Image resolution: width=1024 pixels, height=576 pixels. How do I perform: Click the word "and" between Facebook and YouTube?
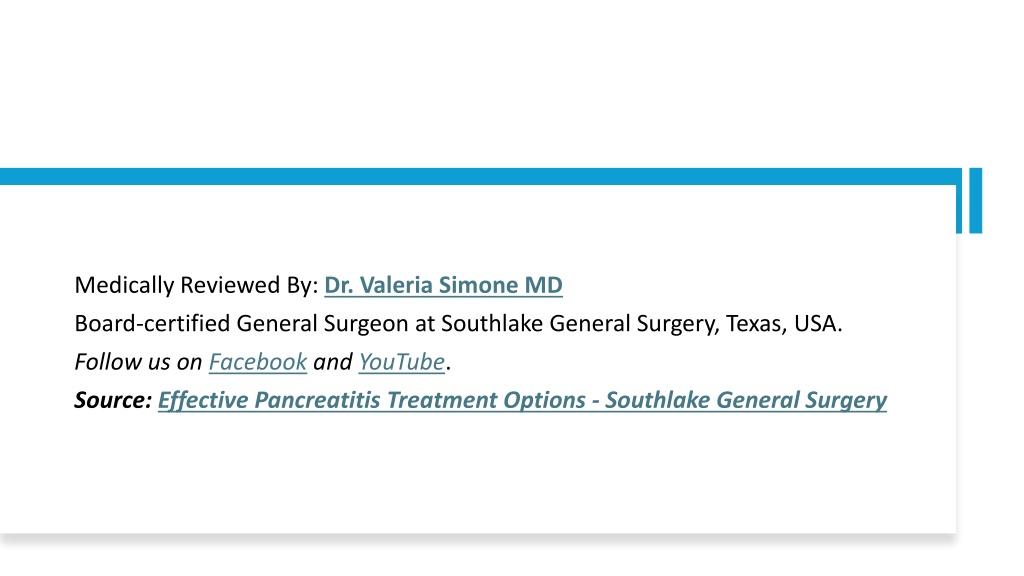(x=332, y=362)
